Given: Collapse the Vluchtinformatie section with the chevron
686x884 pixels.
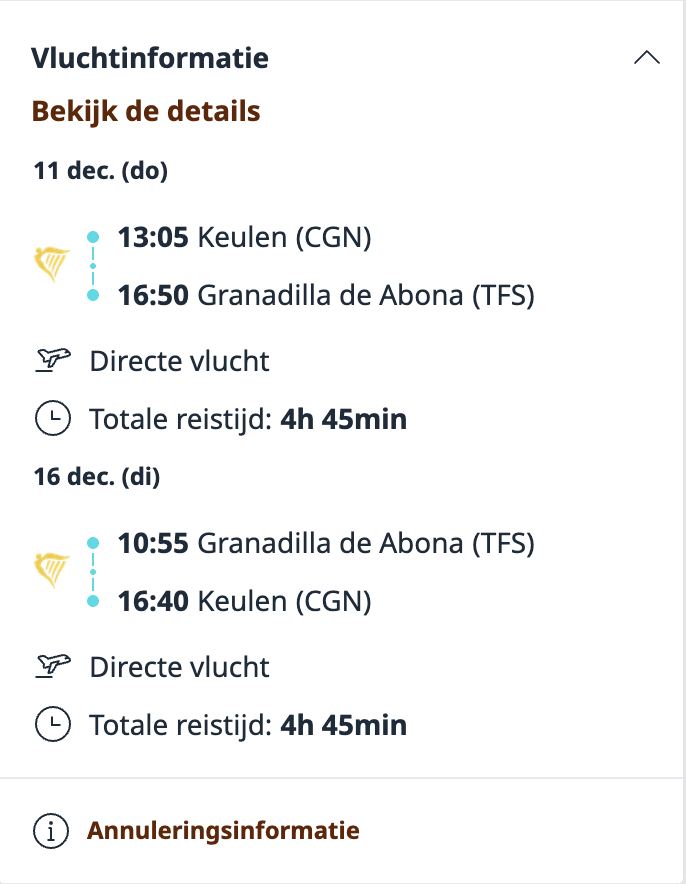Looking at the screenshot, I should coord(649,57).
